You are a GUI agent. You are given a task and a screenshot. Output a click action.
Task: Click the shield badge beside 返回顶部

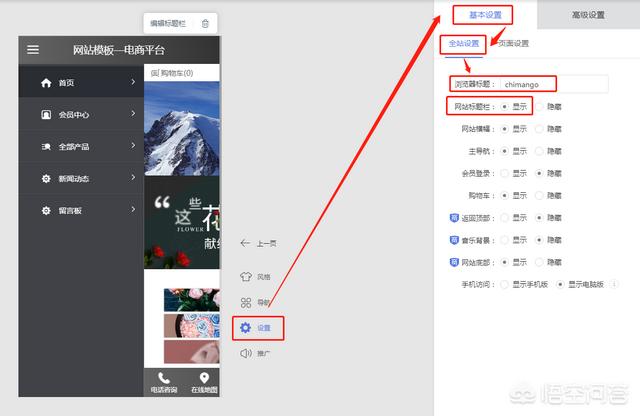pos(454,218)
